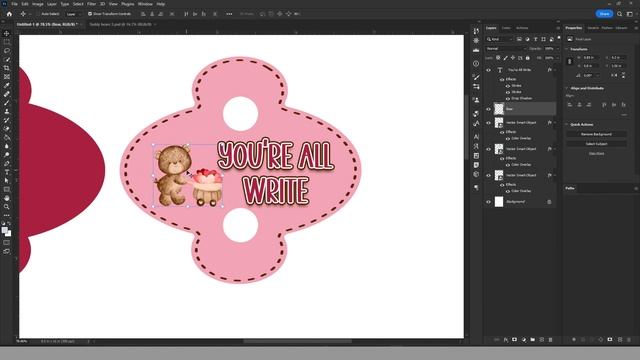Open the layer filter Kind dropdown

pos(499,39)
